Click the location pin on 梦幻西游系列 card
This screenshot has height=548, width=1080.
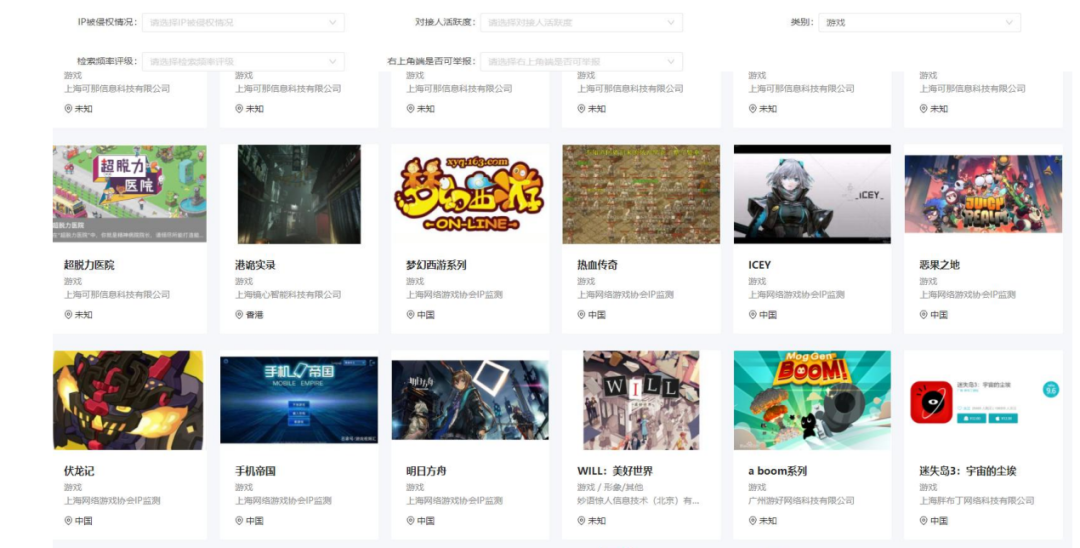point(411,315)
